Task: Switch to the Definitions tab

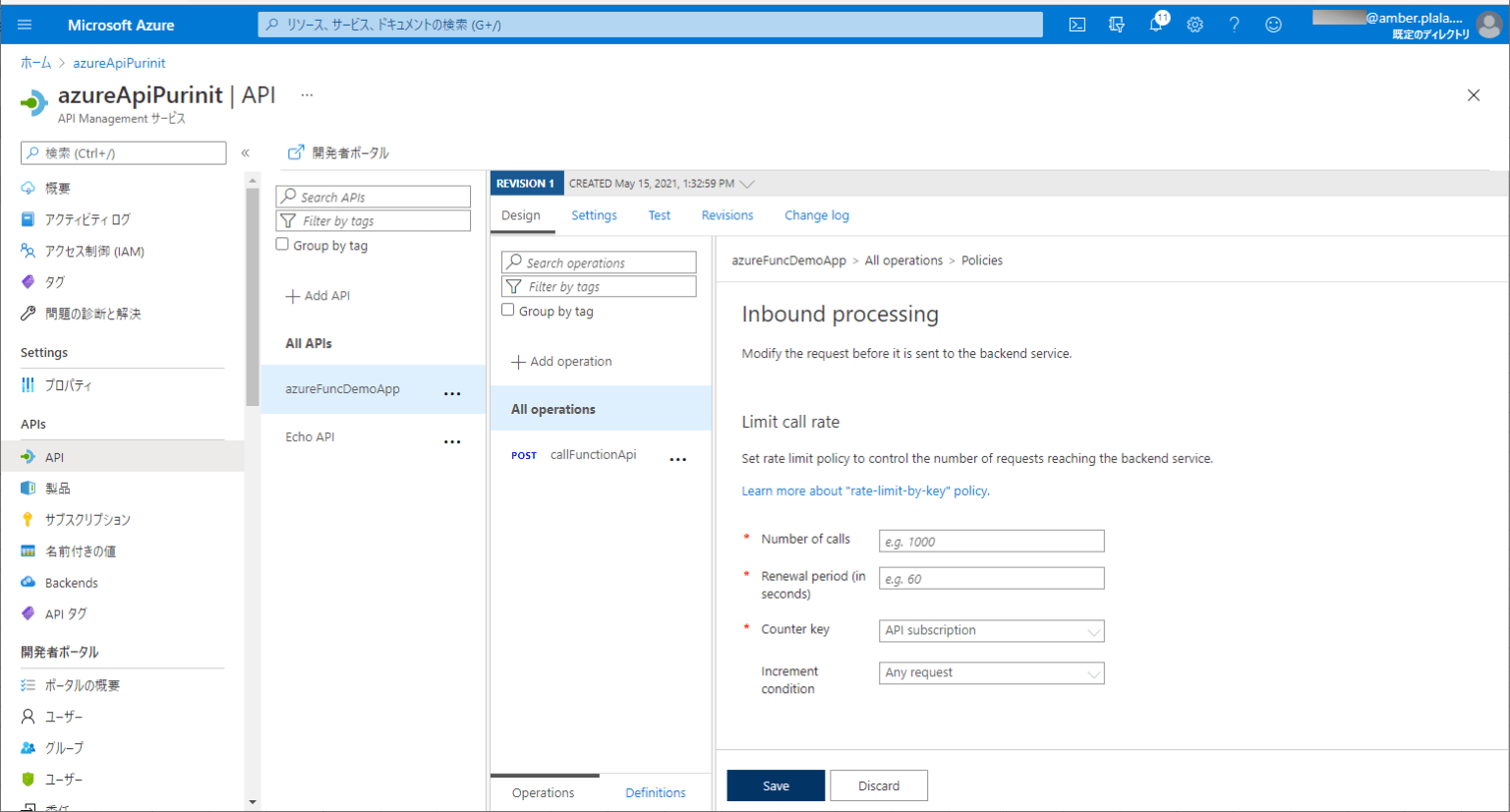Action: (x=655, y=792)
